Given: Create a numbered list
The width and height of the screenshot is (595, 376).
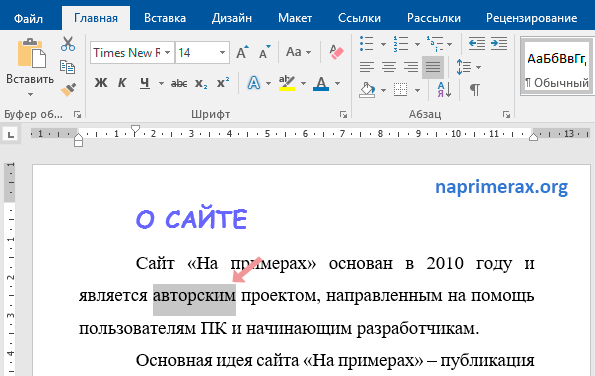Looking at the screenshot, I should pos(401,44).
